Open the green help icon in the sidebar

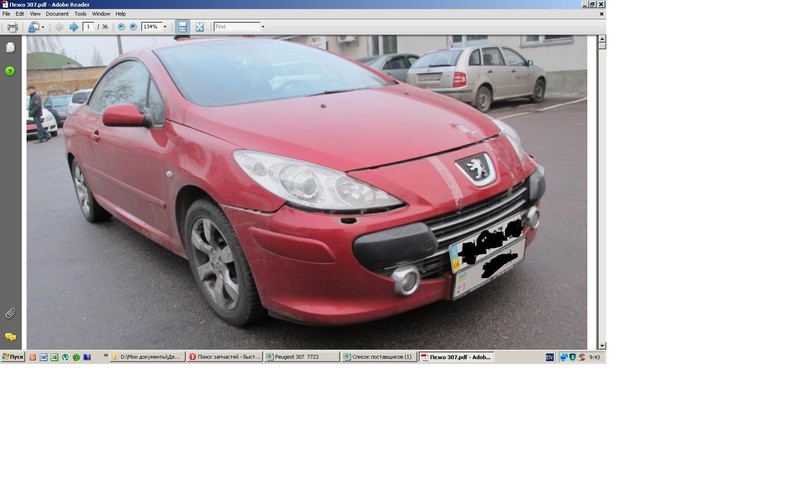[x=10, y=71]
